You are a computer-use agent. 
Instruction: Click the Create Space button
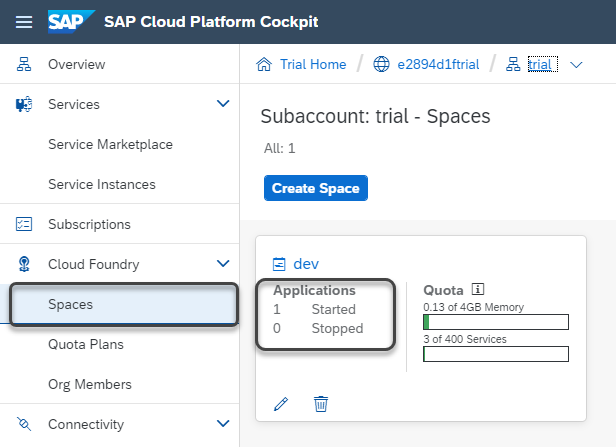coord(316,188)
